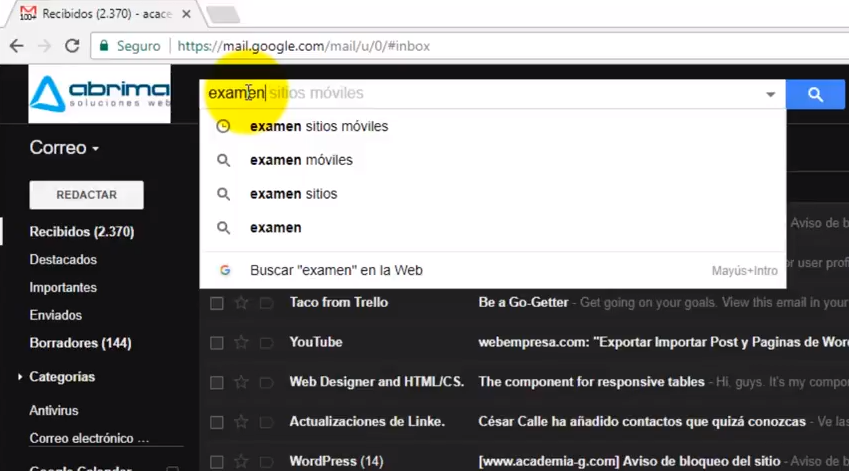Viewport: 849px width, 471px height.
Task: Mark Taco from Trello email as important
Action: (266, 303)
